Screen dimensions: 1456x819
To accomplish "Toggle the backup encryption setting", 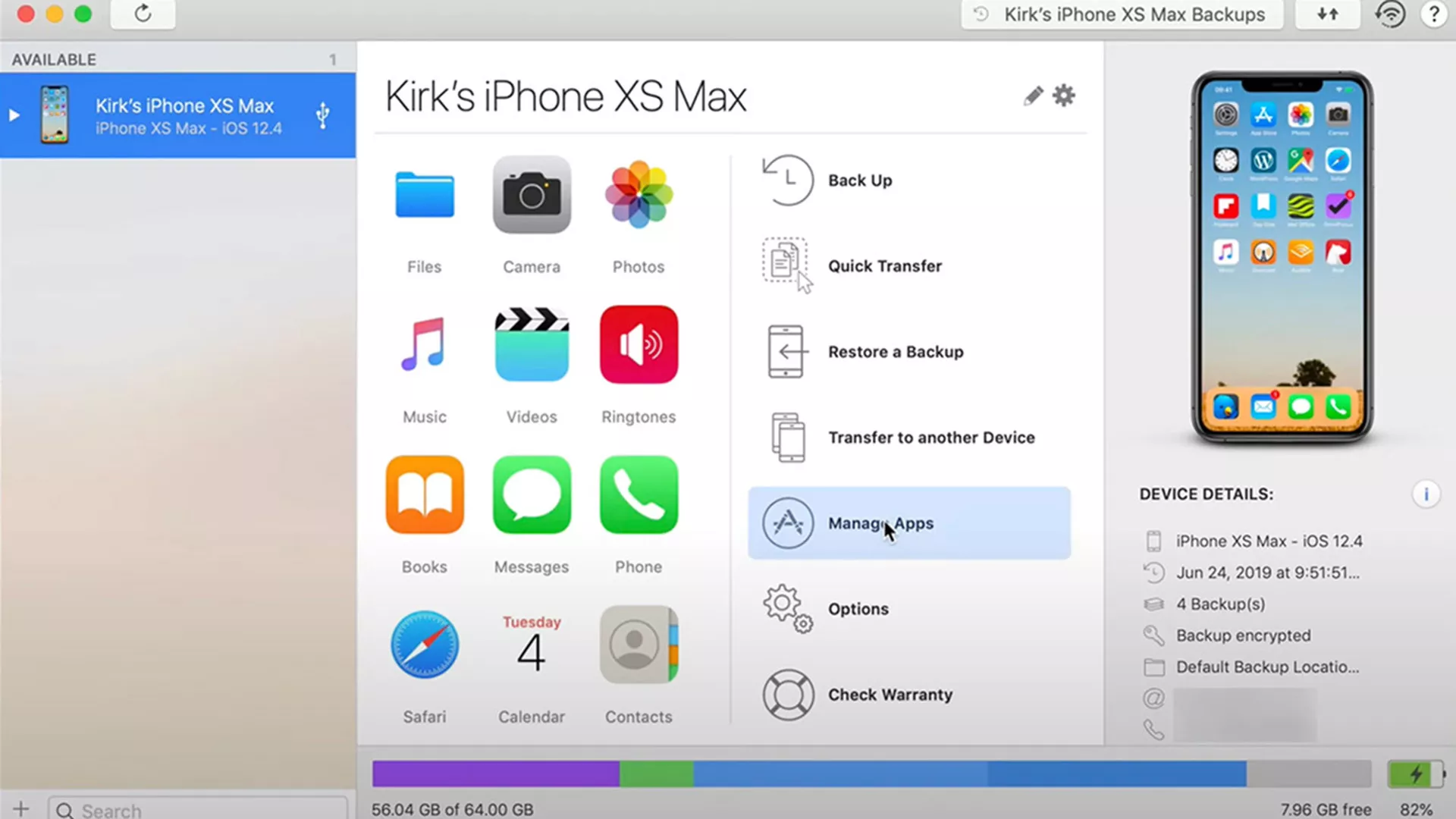I will click(1243, 635).
